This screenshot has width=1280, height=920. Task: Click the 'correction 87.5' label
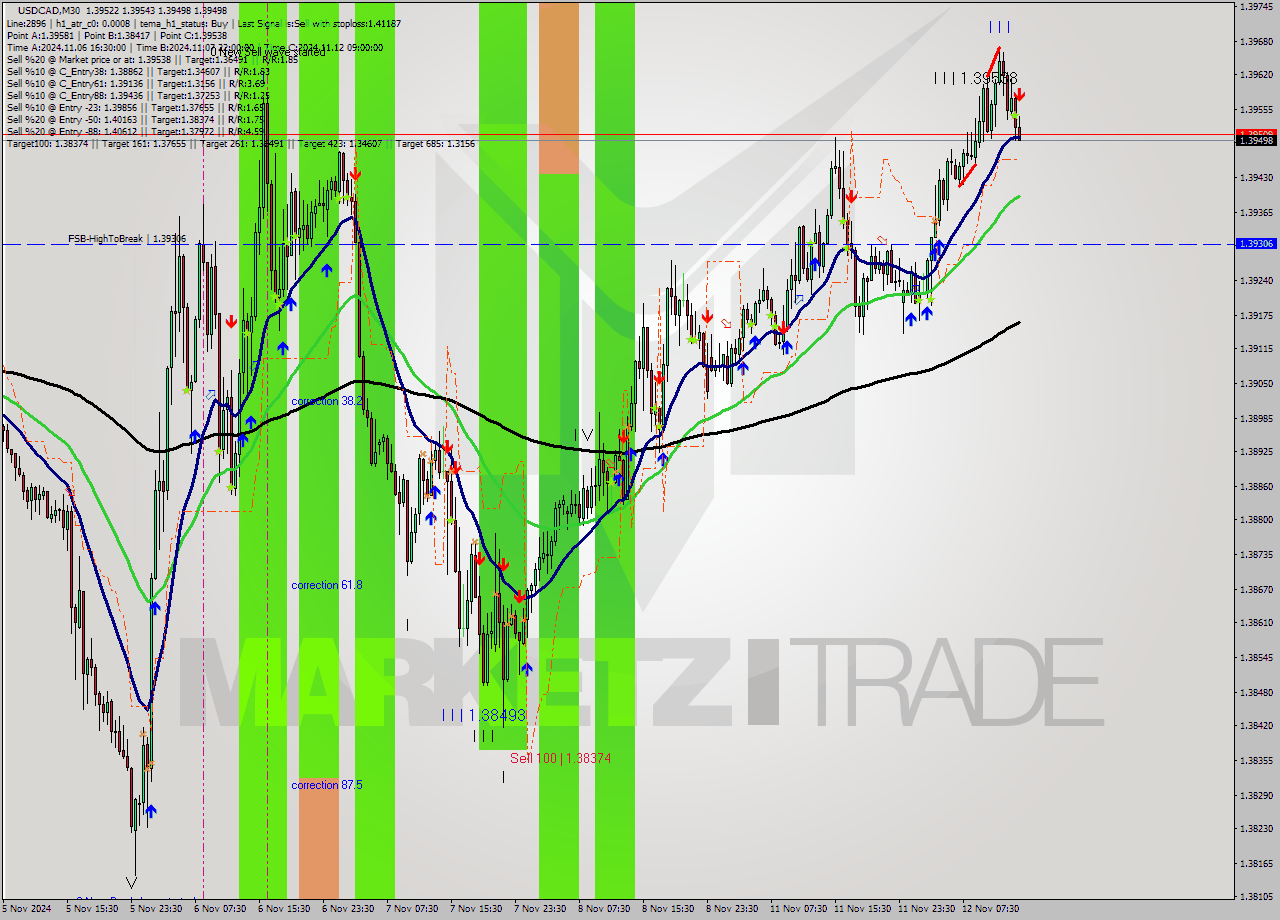[x=327, y=785]
